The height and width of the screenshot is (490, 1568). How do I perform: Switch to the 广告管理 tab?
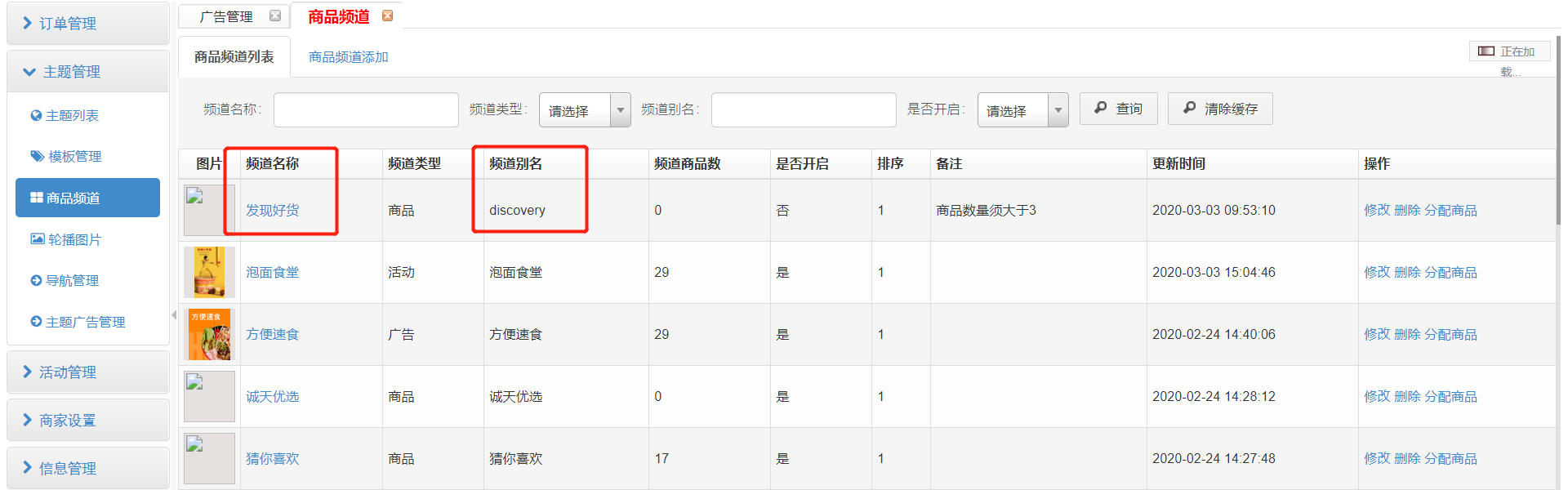pyautogui.click(x=226, y=16)
